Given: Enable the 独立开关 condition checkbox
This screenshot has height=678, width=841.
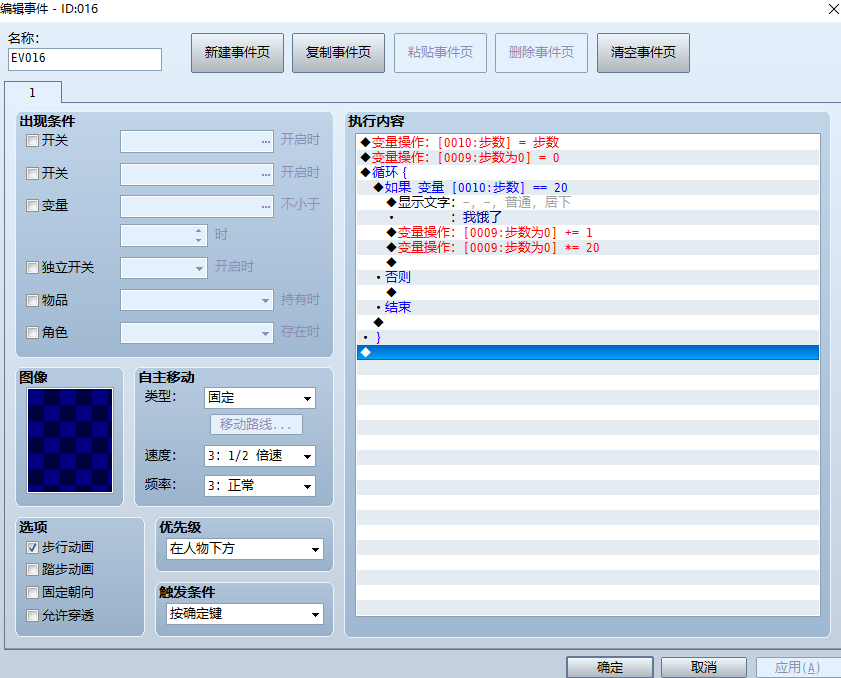Looking at the screenshot, I should 33,268.
